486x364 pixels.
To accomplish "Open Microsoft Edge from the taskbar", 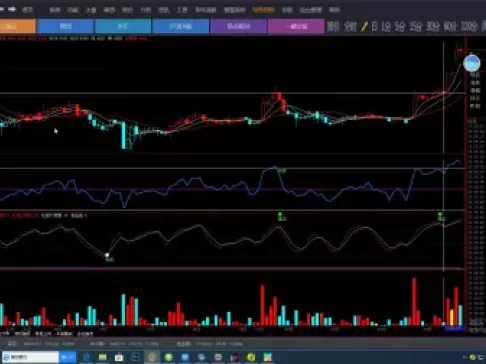I will pos(86,357).
